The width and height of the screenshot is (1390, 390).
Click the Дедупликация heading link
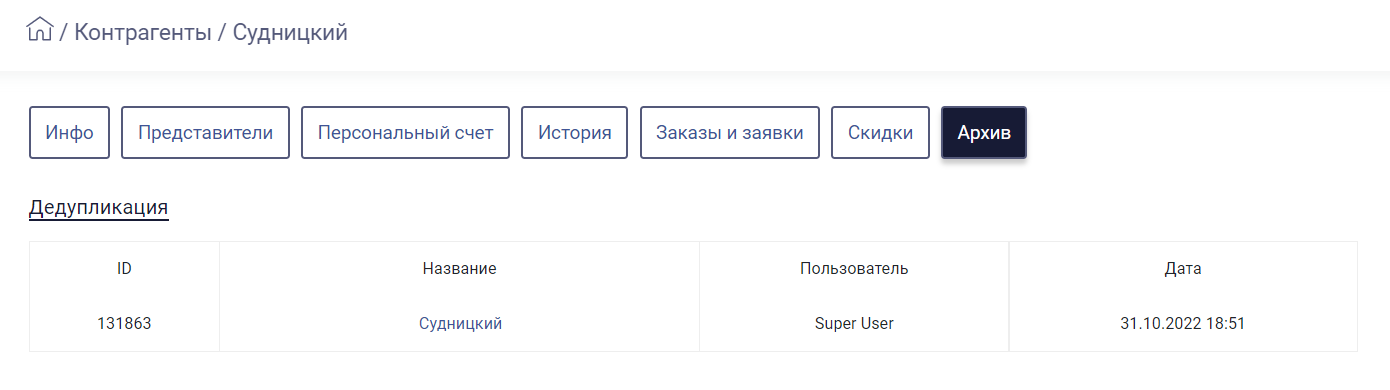(x=98, y=208)
